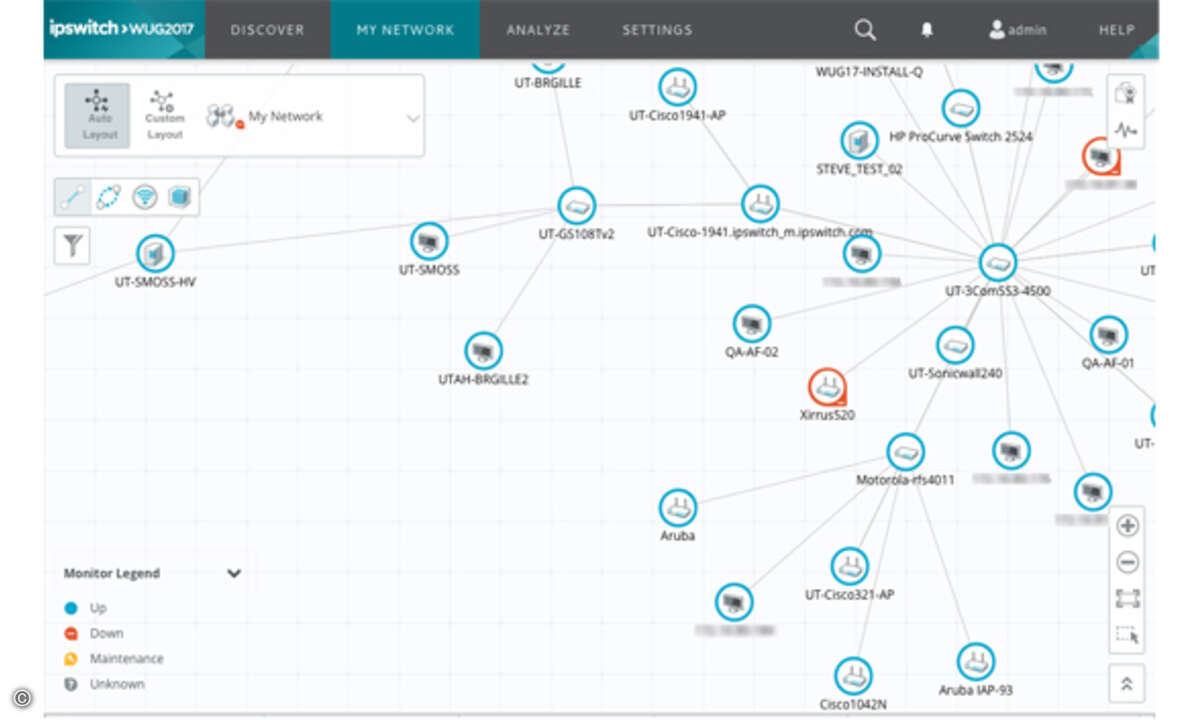This screenshot has height=720, width=1200.
Task: Click the UT-BRGILLE device label
Action: pos(548,83)
